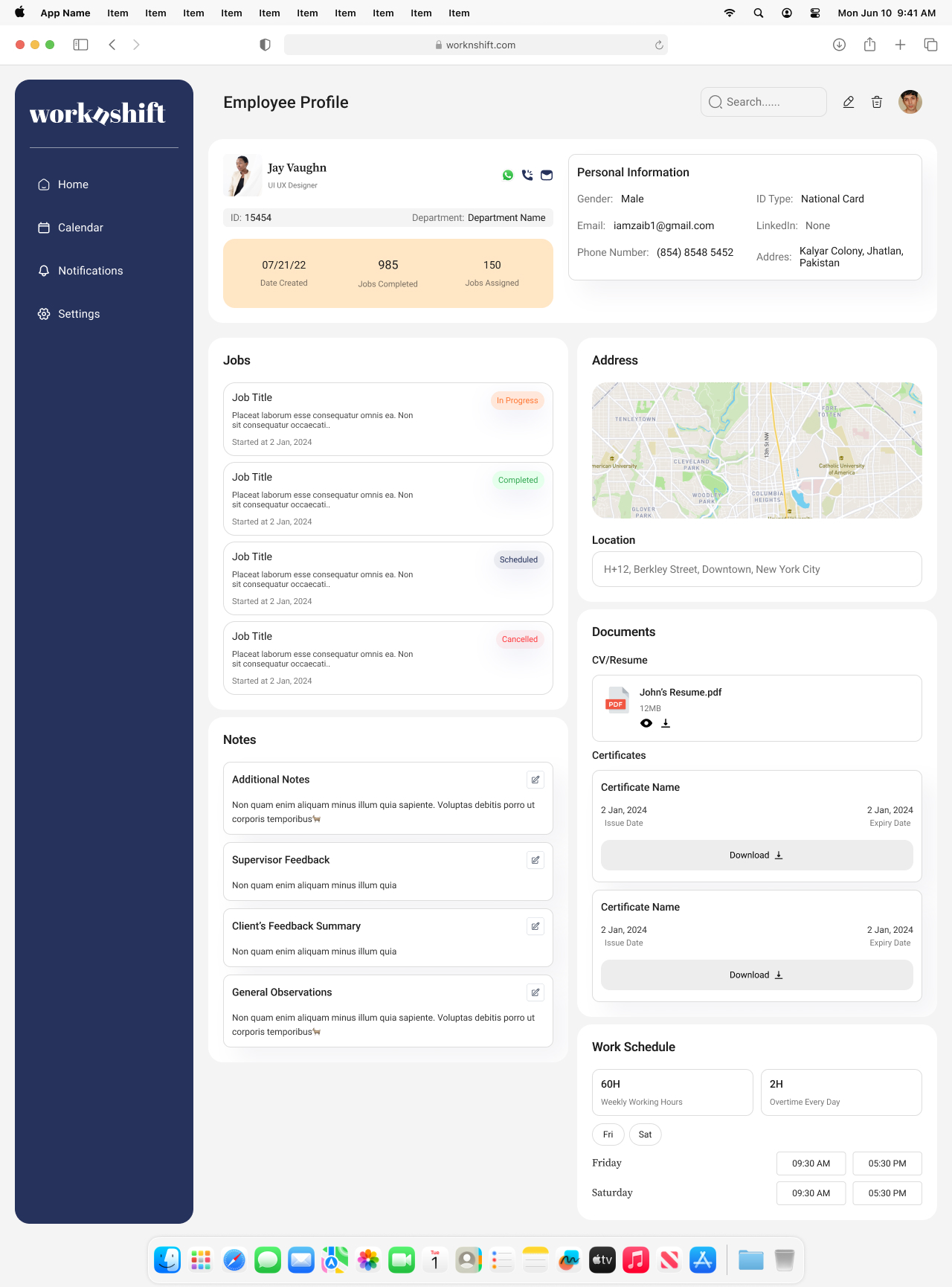Image resolution: width=952 pixels, height=1287 pixels.
Task: Edit the Supervisor Feedback note
Action: coord(535,860)
